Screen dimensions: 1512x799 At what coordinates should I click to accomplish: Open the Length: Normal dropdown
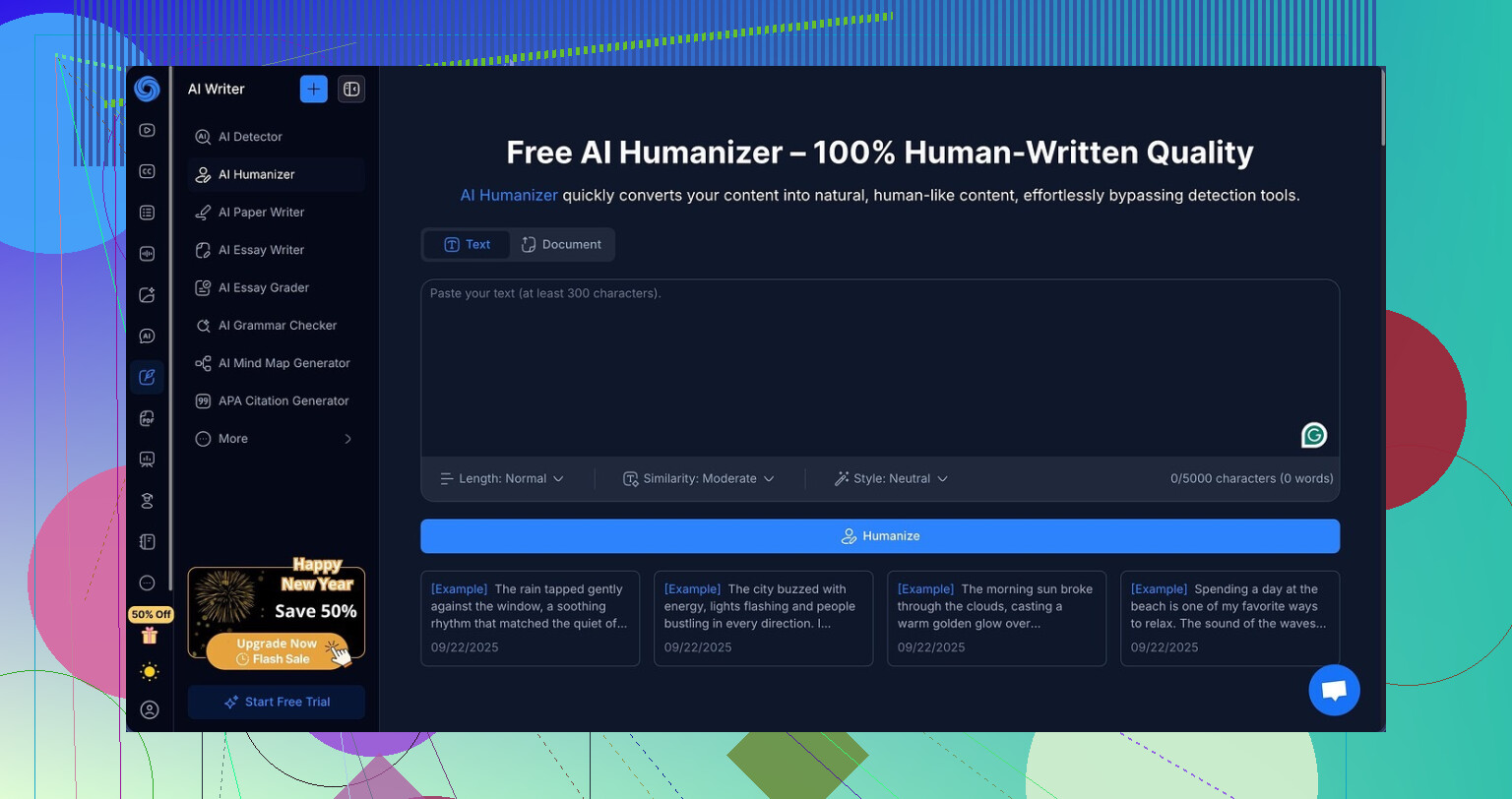(502, 478)
